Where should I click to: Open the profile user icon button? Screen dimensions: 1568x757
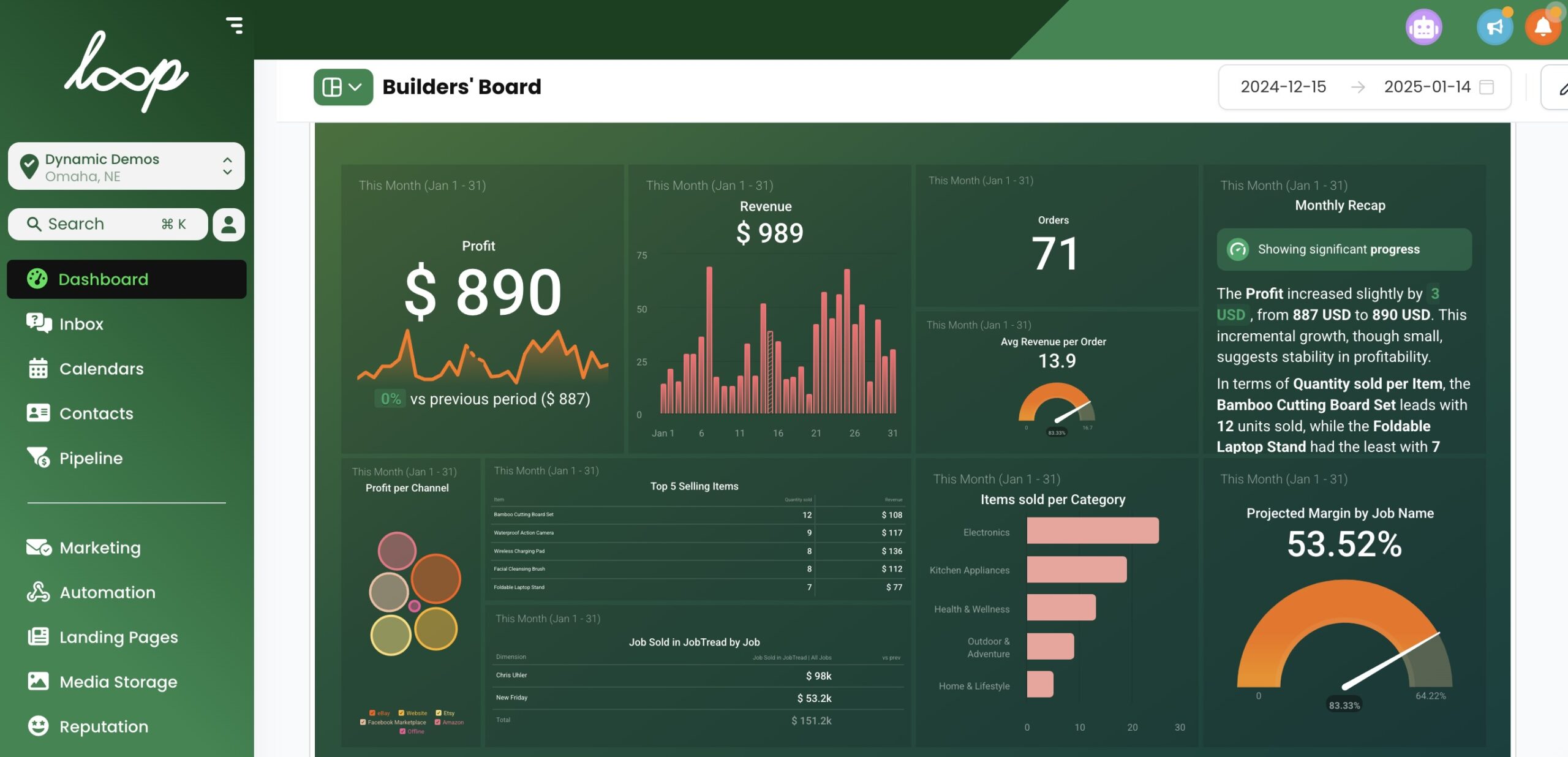coord(228,224)
